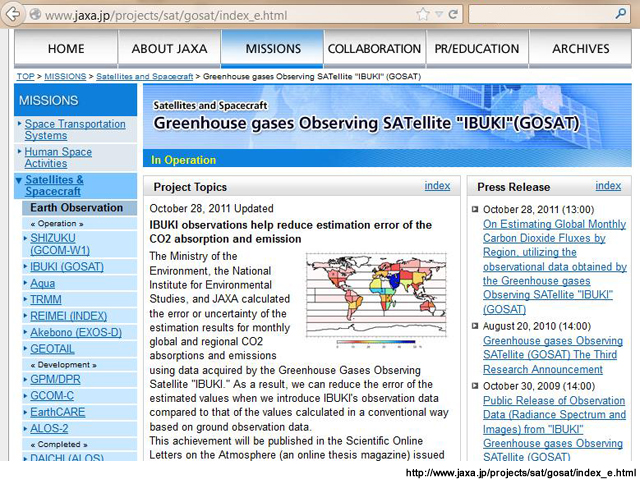Open the PR/EDUCATION tab
The height and width of the screenshot is (480, 640).
pyautogui.click(x=477, y=48)
